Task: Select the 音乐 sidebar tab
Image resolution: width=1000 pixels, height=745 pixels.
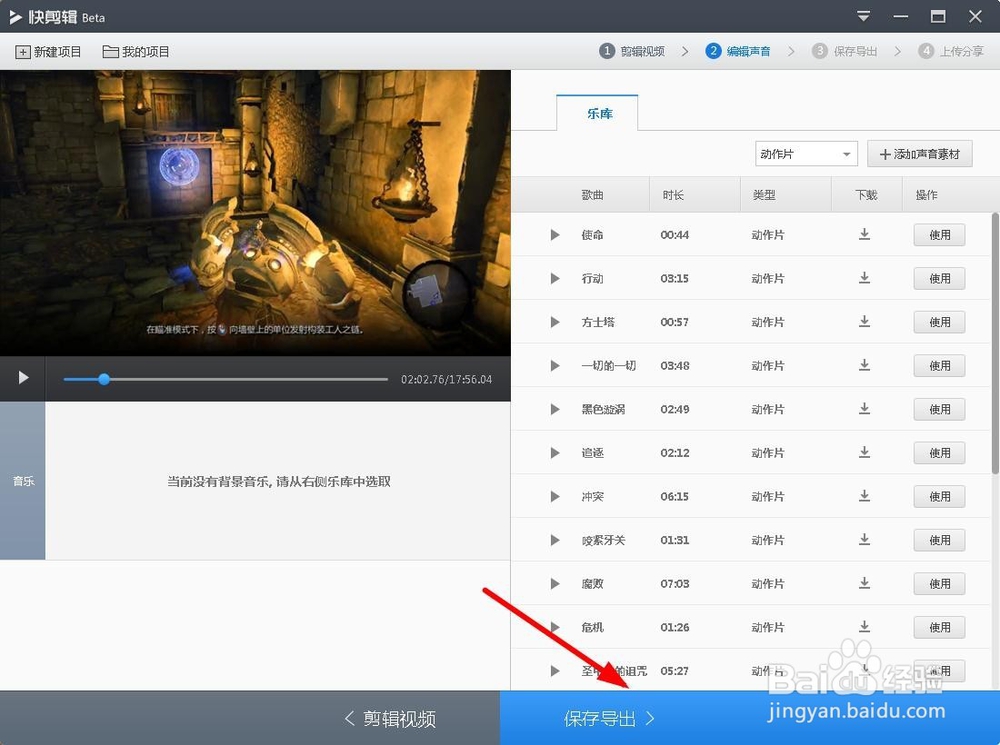Action: [22, 481]
